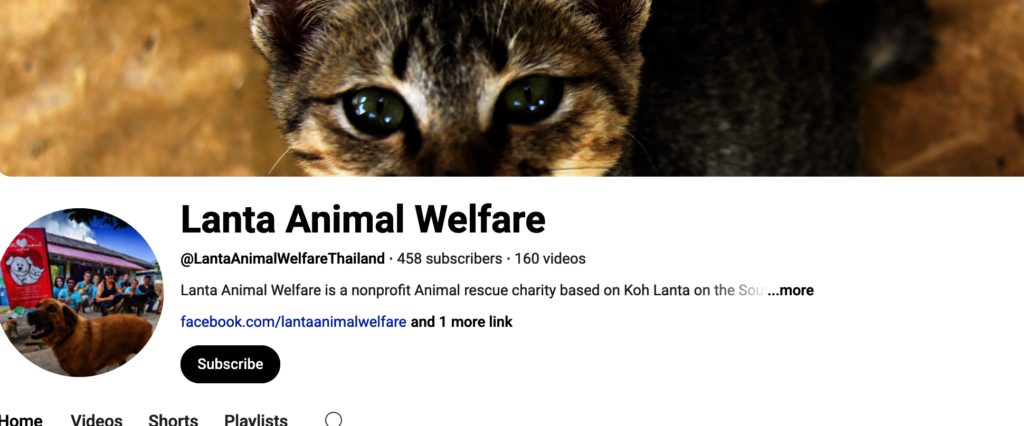Open the Videos tab

[97, 419]
